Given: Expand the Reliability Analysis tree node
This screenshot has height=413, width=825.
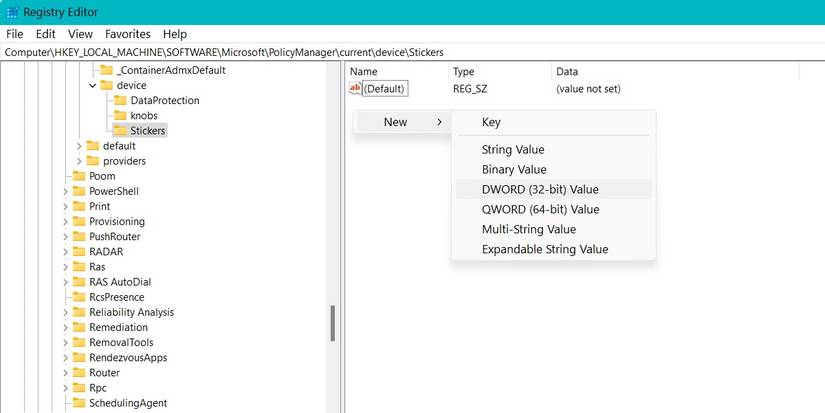Looking at the screenshot, I should coord(65,313).
